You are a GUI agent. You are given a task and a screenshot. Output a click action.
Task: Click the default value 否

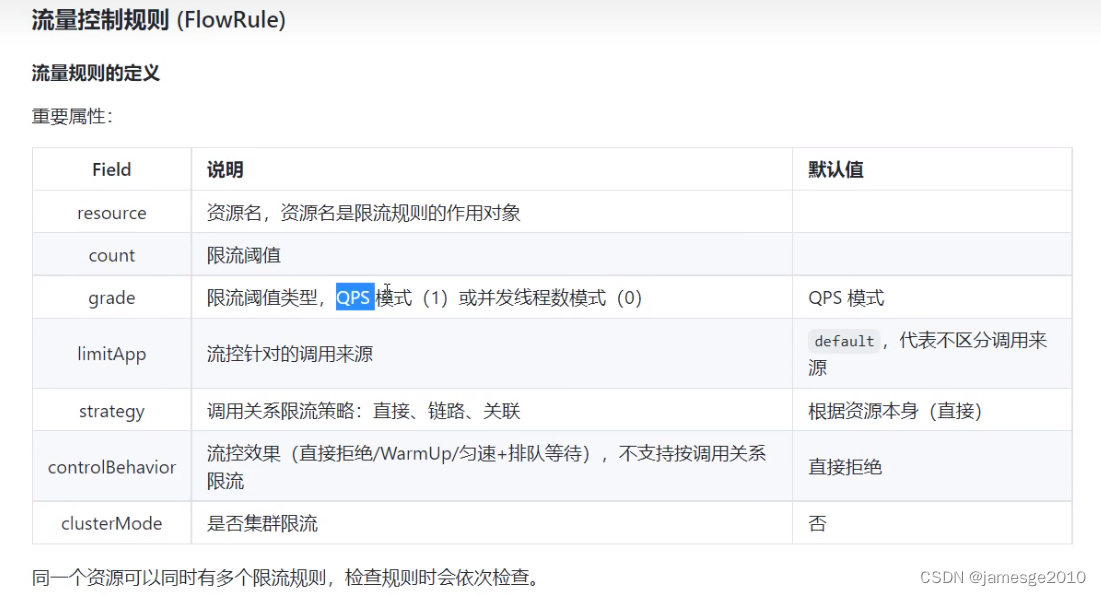point(817,523)
